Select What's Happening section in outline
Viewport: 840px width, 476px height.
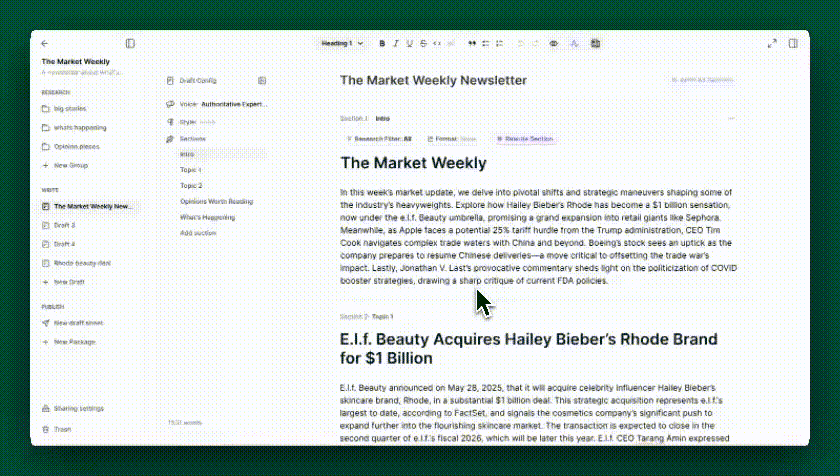(x=207, y=217)
